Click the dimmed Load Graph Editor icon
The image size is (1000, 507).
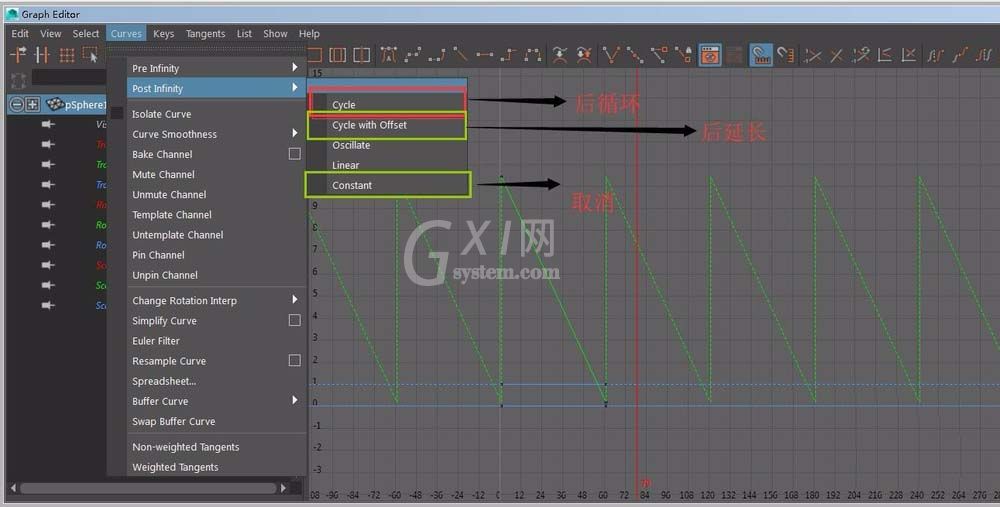pyautogui.click(x=735, y=55)
